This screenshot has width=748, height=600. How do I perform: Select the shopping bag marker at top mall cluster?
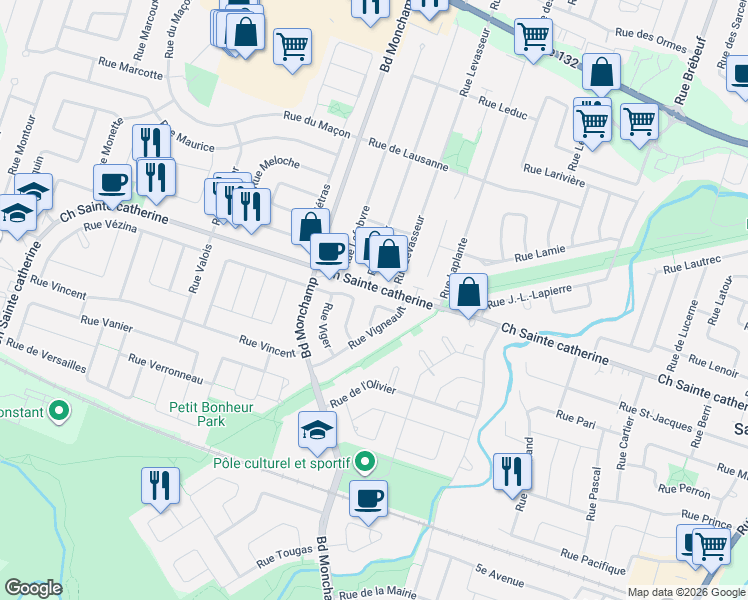pyautogui.click(x=245, y=33)
